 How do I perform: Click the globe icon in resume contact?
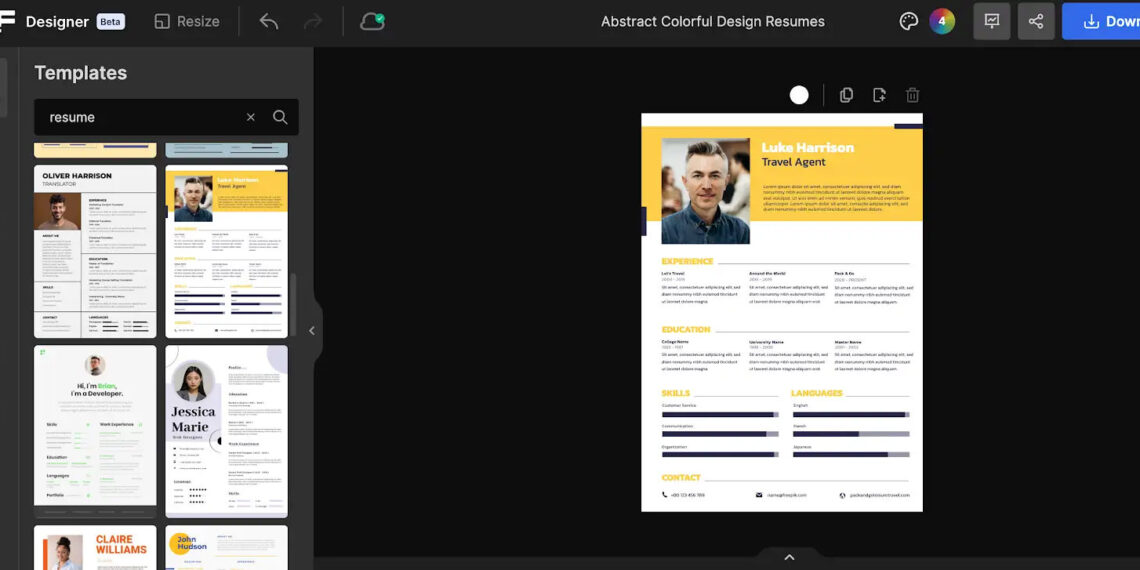pos(843,495)
